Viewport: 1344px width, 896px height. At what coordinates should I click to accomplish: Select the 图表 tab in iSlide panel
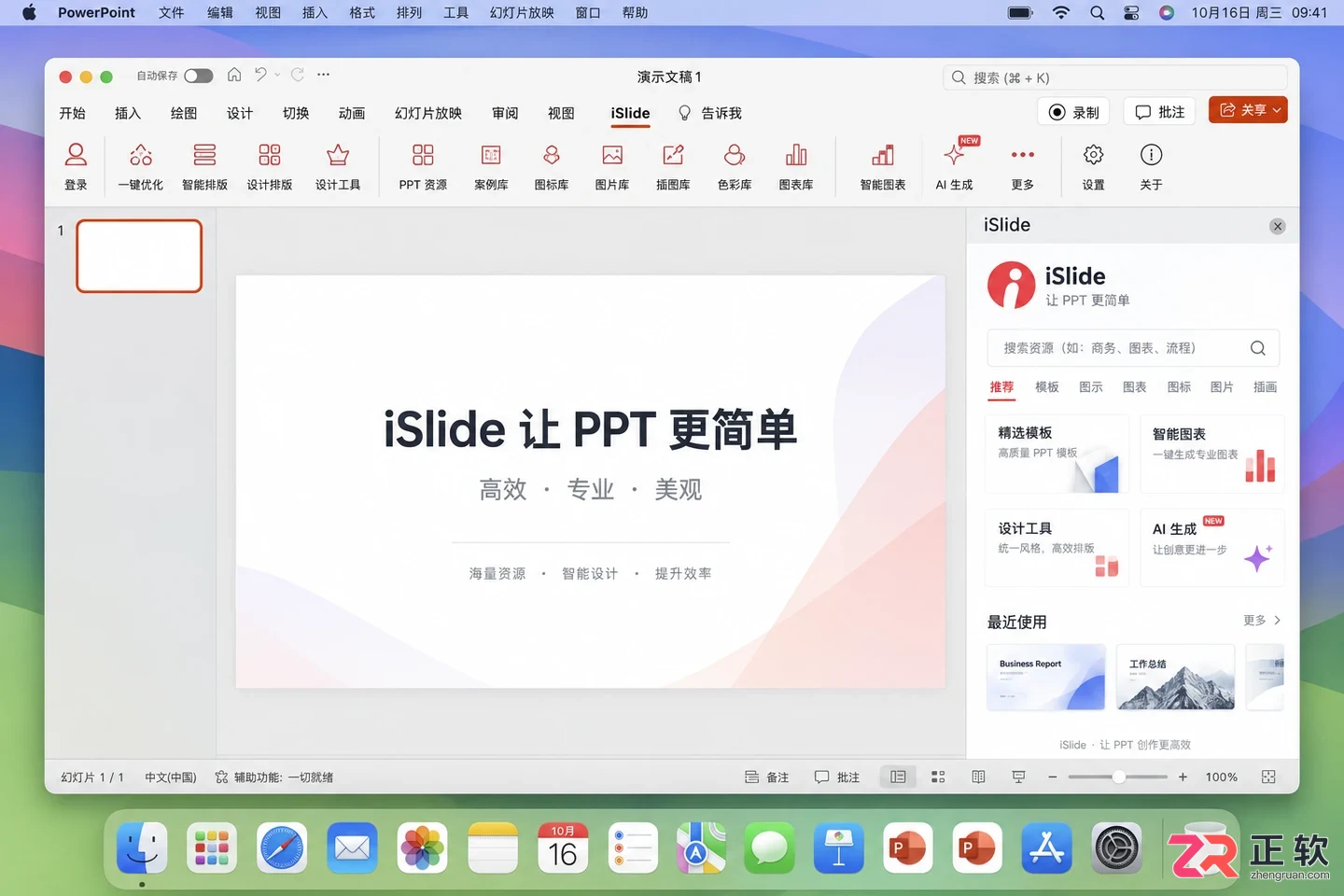[1134, 387]
